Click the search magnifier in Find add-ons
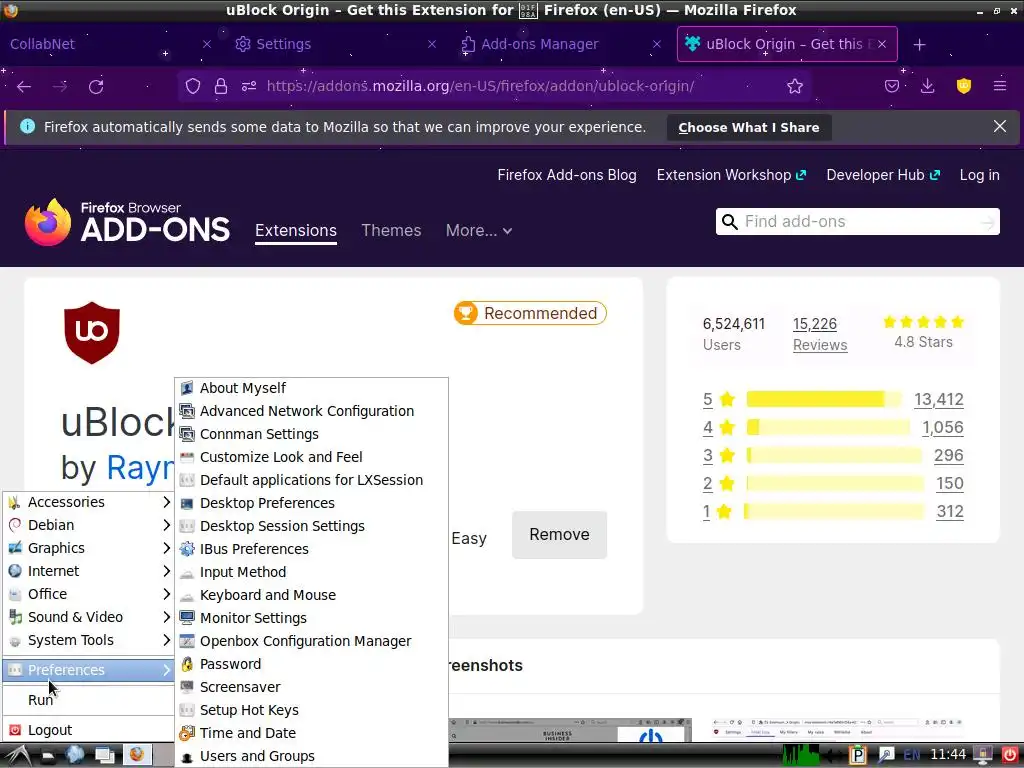Image resolution: width=1024 pixels, height=768 pixels. 729,222
